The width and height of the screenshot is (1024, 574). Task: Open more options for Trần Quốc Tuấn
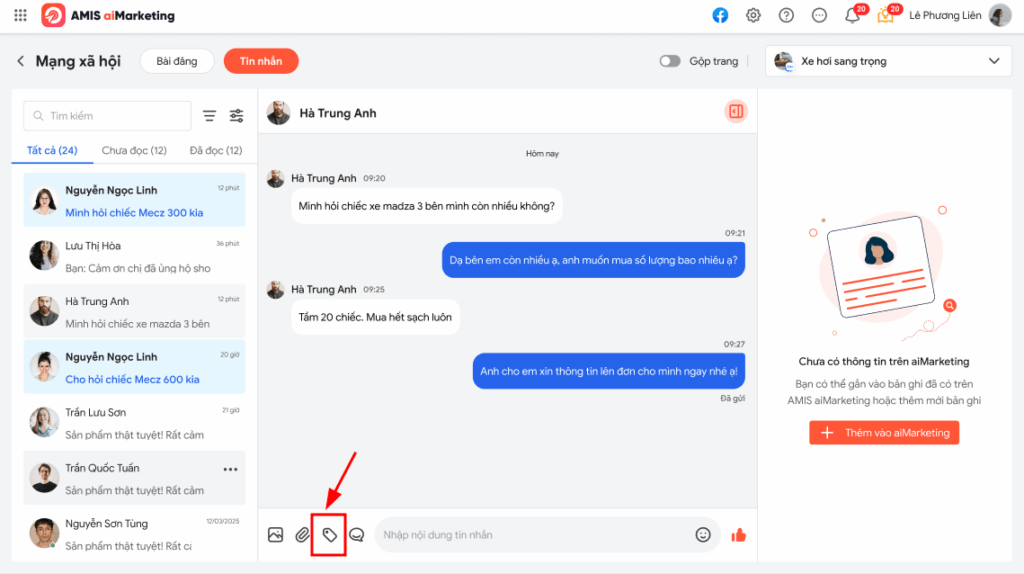231,469
